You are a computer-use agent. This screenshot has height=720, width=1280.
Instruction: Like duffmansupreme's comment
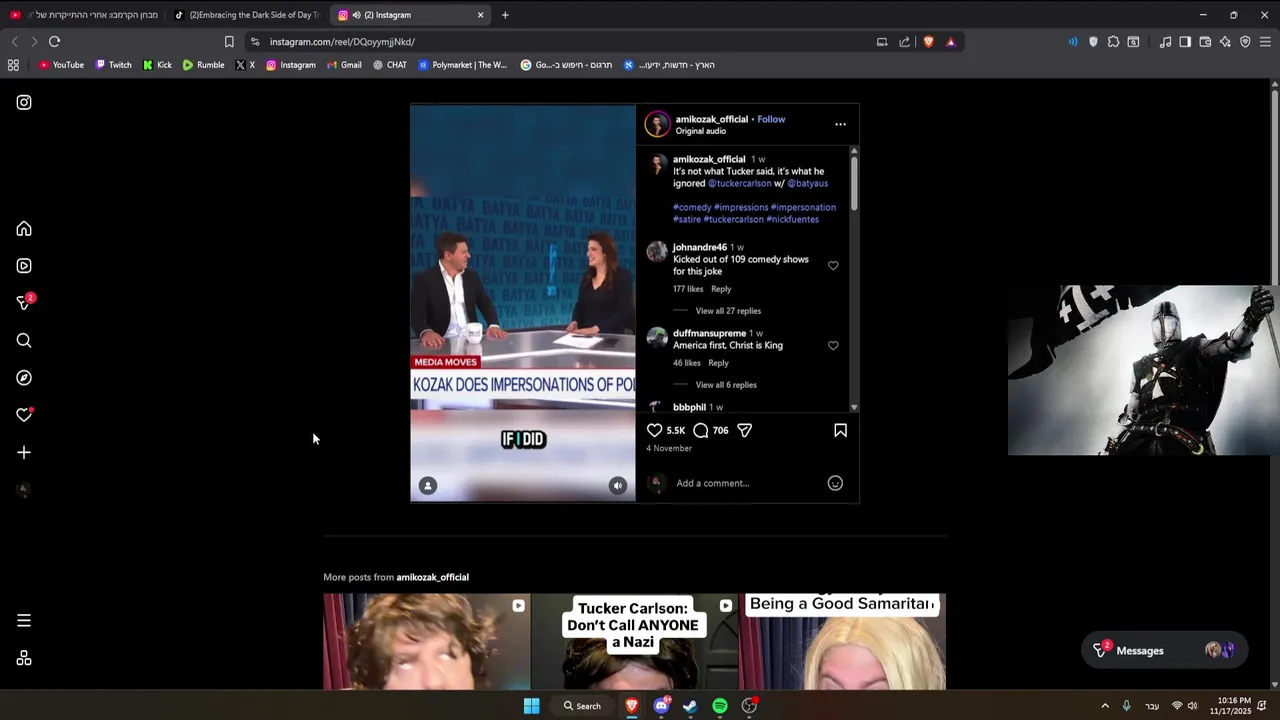pyautogui.click(x=833, y=346)
